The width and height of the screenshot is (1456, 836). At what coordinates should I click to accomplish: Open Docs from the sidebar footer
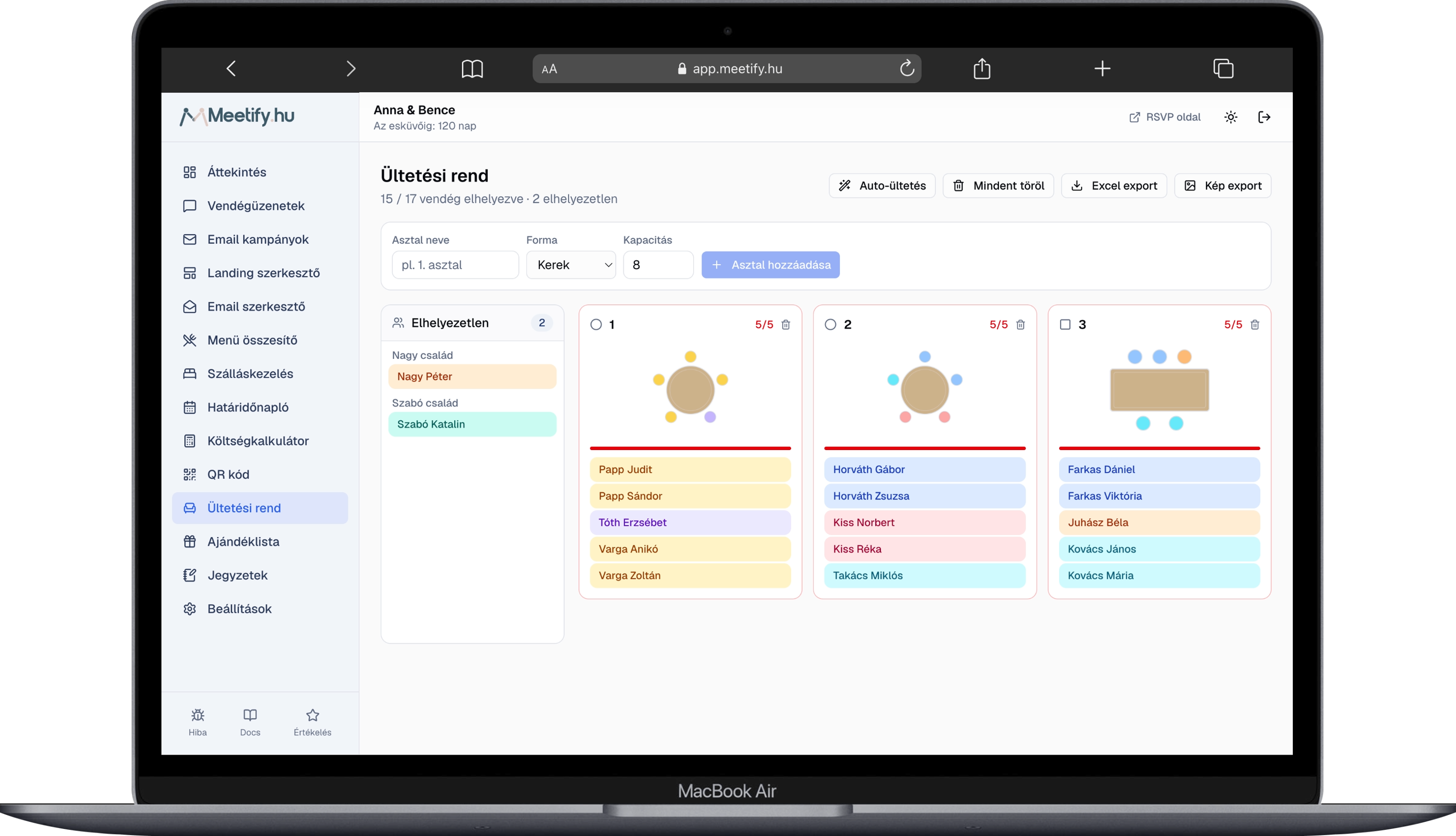pyautogui.click(x=250, y=722)
